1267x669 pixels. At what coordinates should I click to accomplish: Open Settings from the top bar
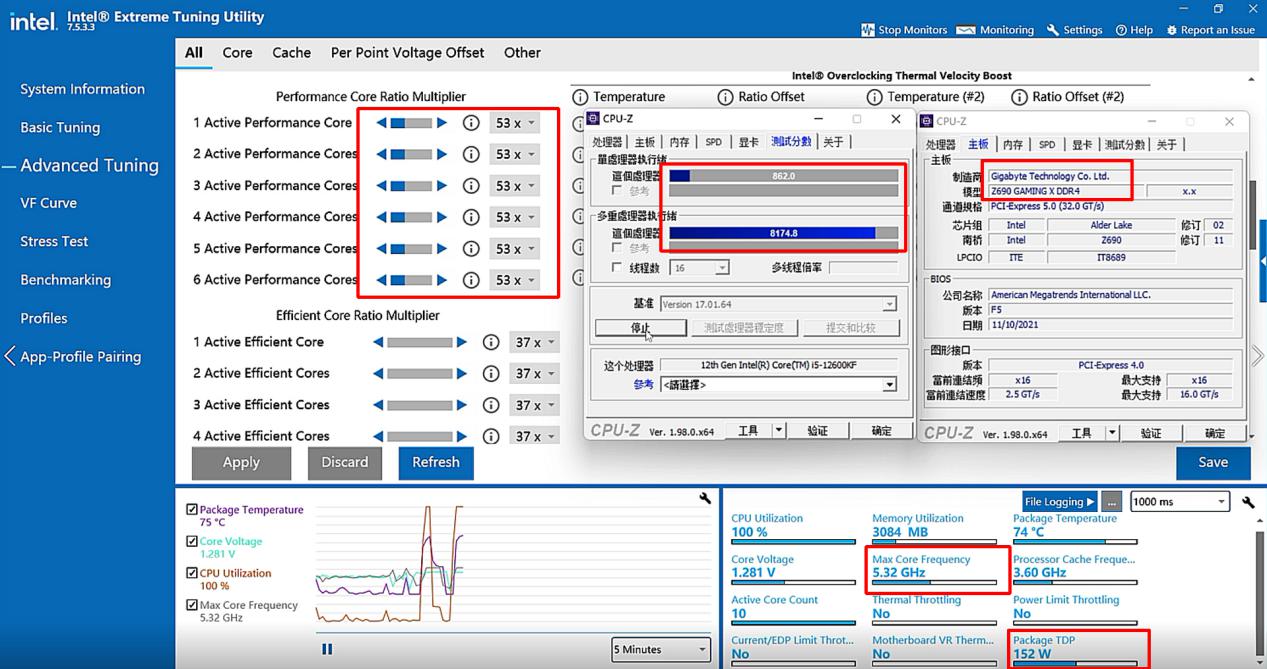1074,30
